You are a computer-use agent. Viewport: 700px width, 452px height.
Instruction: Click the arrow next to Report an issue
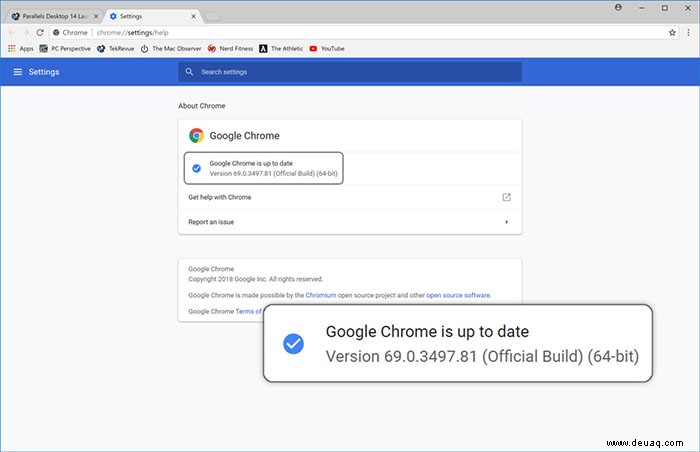(x=506, y=222)
